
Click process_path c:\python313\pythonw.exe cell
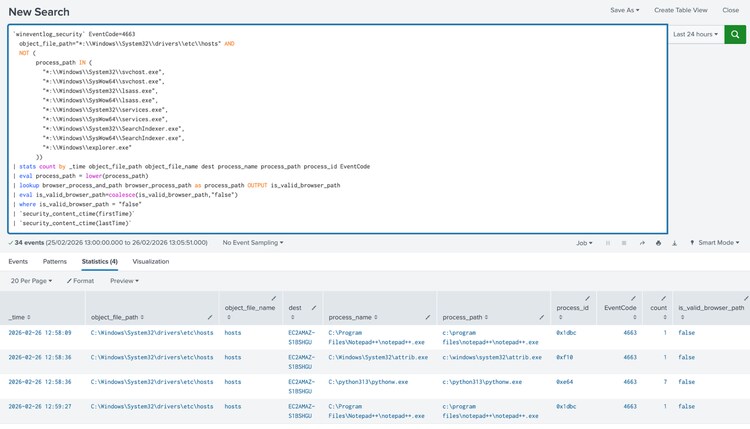click(482, 382)
